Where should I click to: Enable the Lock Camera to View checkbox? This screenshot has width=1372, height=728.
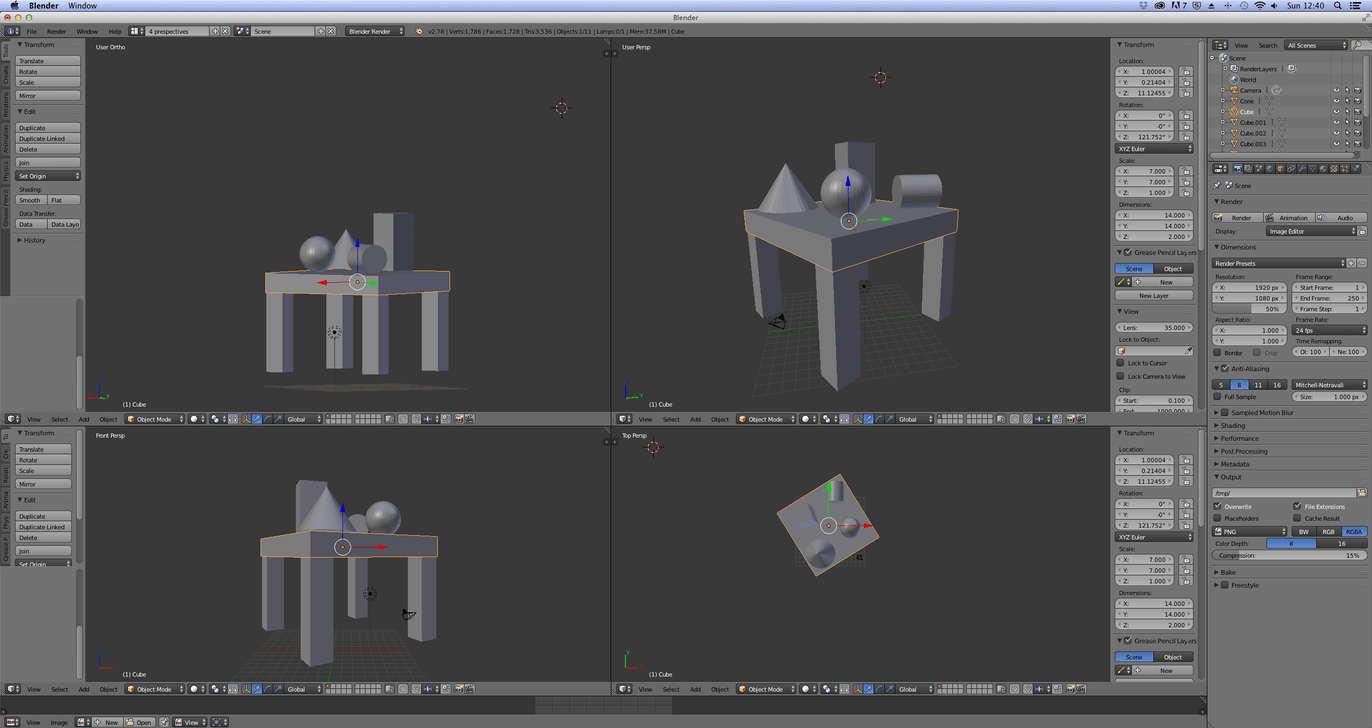click(x=1120, y=376)
